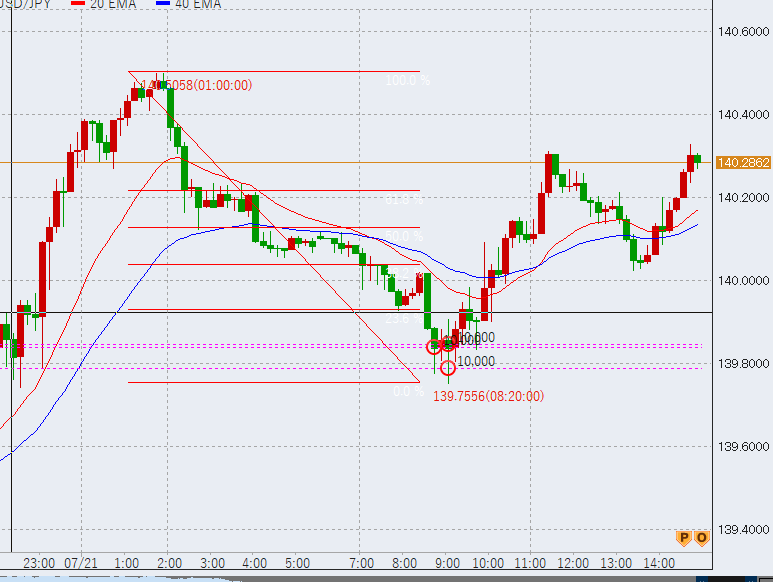773x582 pixels.
Task: Click the orange O order marker icon
Action: pyautogui.click(x=701, y=538)
